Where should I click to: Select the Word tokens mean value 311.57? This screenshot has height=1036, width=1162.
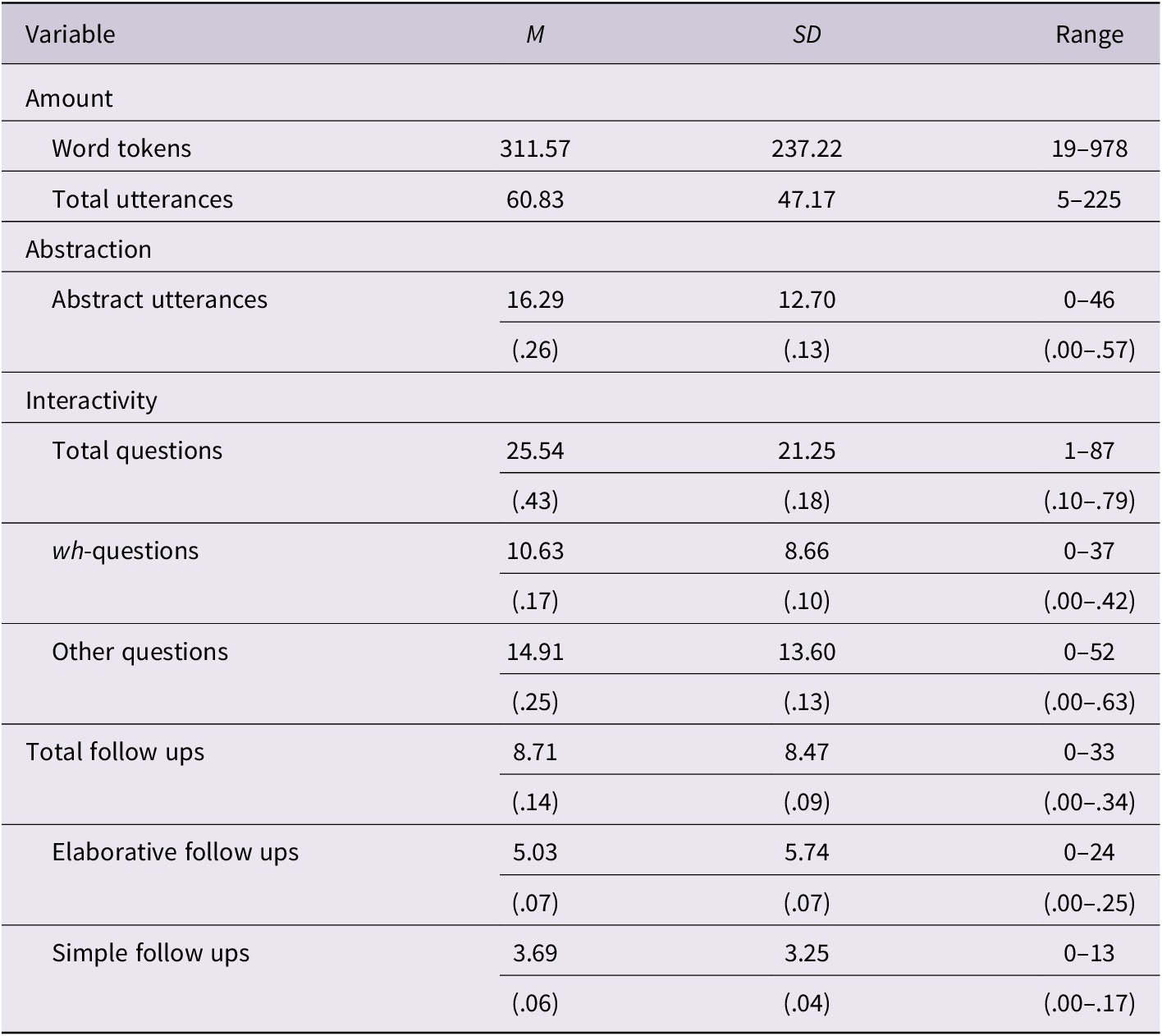(535, 149)
